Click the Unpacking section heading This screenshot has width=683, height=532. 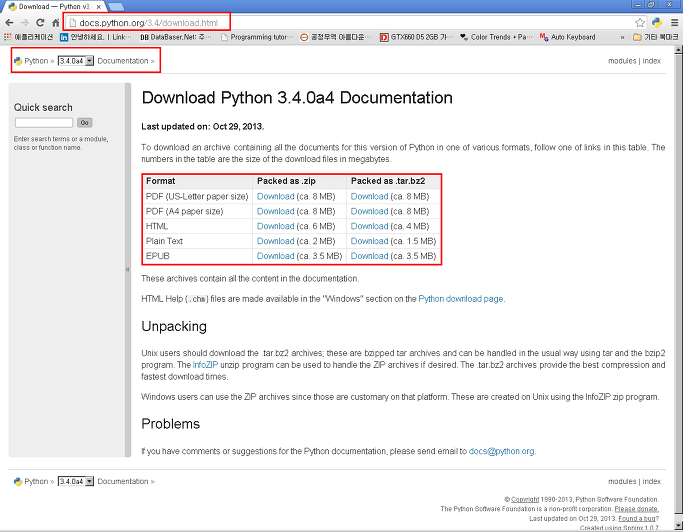[x=174, y=326]
